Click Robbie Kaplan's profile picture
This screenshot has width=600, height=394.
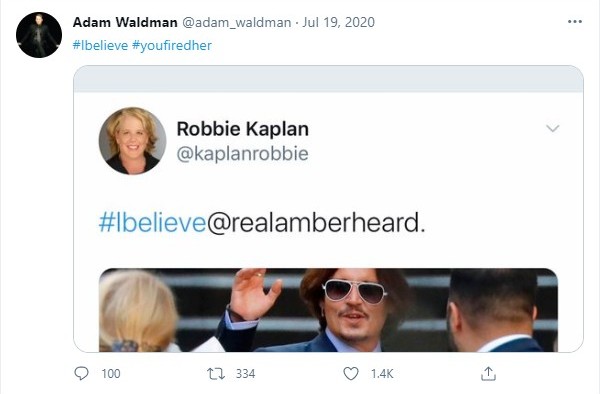pos(132,141)
